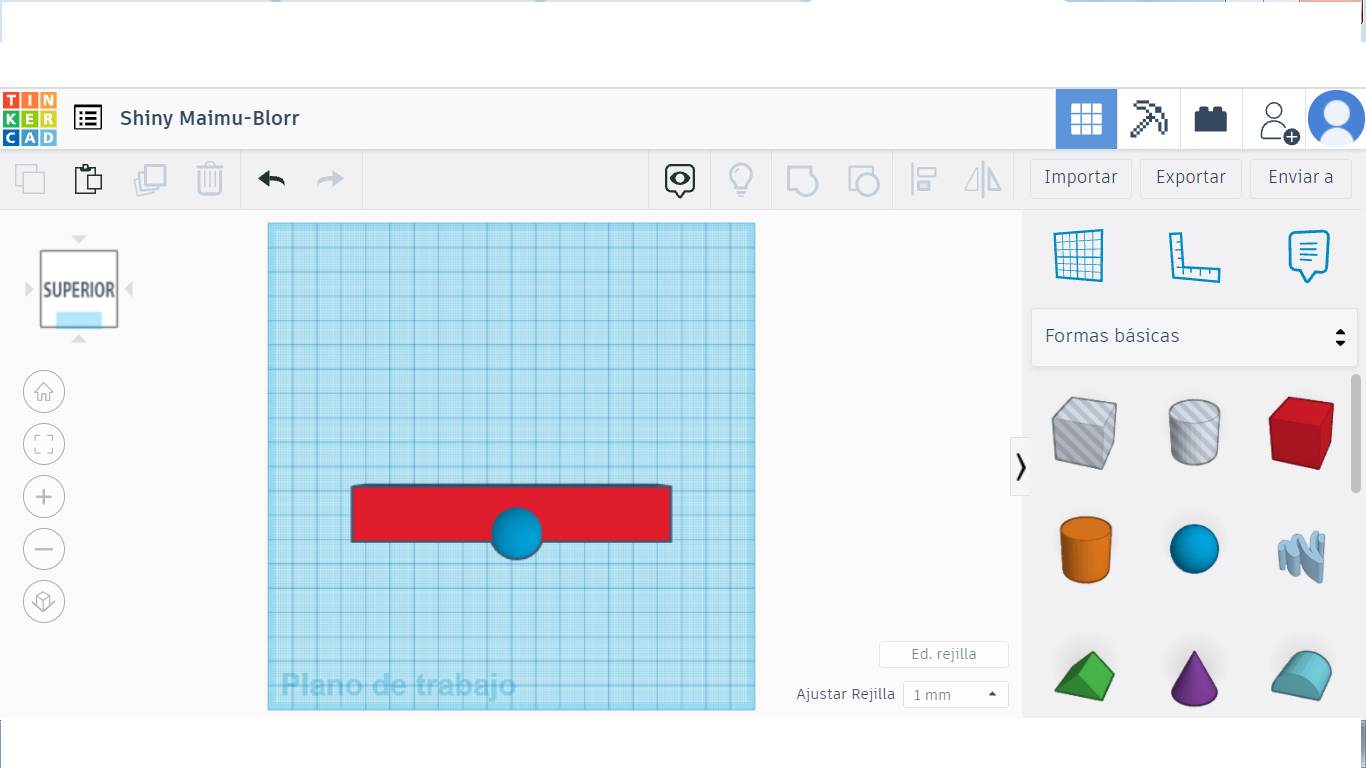Screen dimensions: 1366x768
Task: Pick the striped hole box shape
Action: [1084, 432]
